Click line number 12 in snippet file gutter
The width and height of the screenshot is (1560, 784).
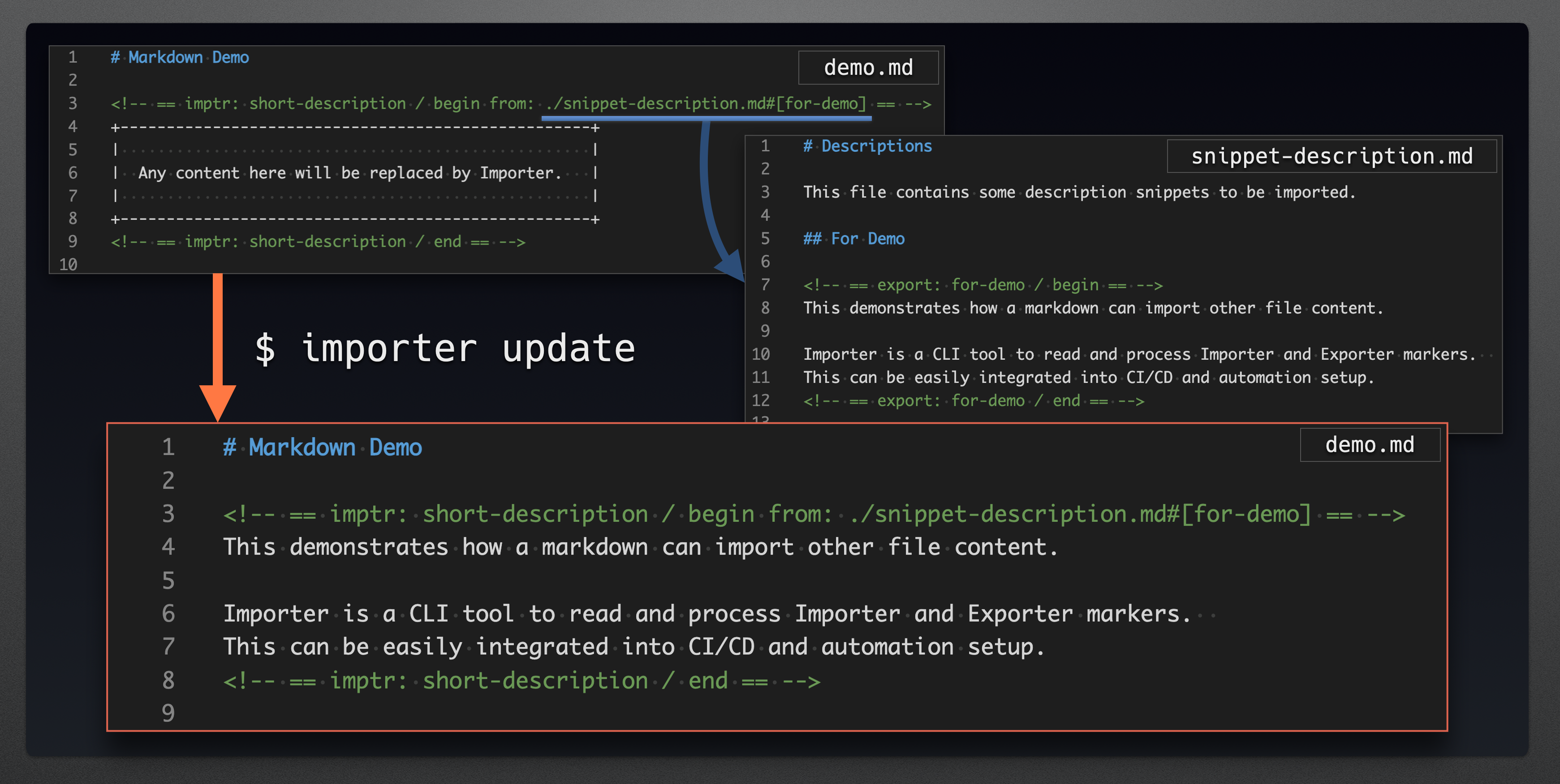click(761, 400)
